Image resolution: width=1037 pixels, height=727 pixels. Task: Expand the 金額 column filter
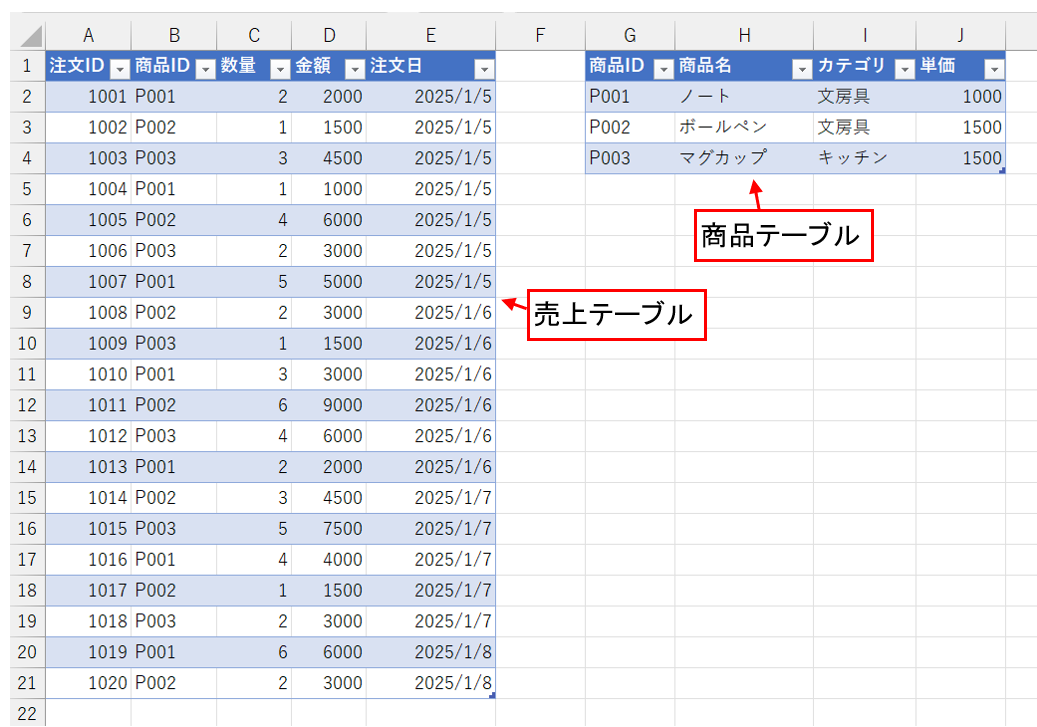355,68
